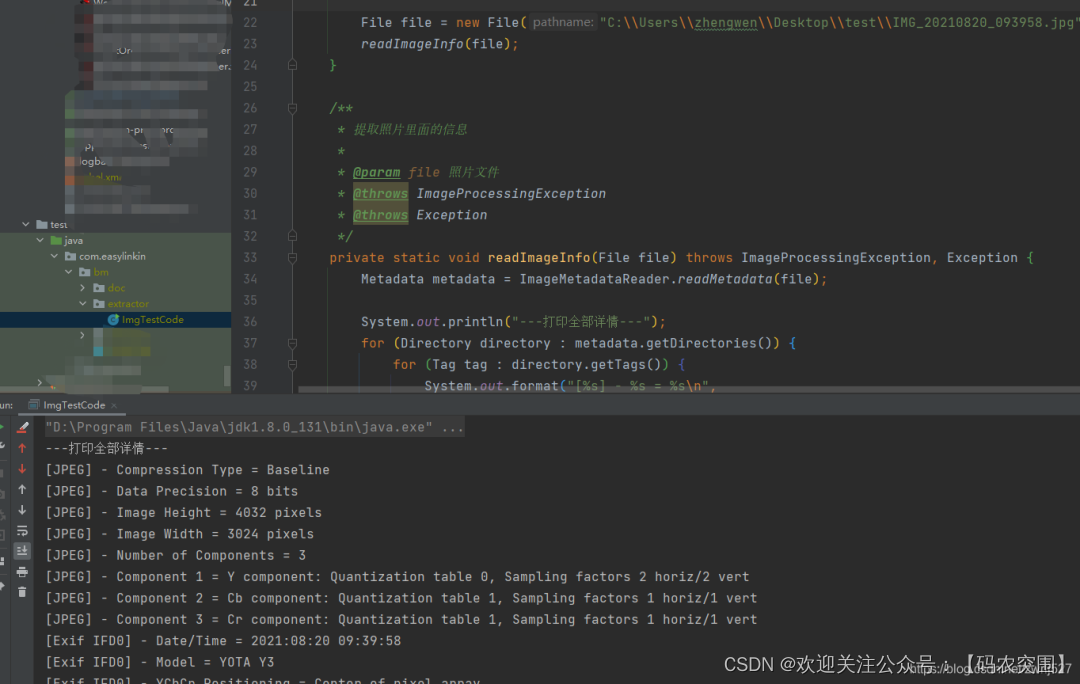Click the doc package folder icon
The image size is (1080, 684).
99,288
